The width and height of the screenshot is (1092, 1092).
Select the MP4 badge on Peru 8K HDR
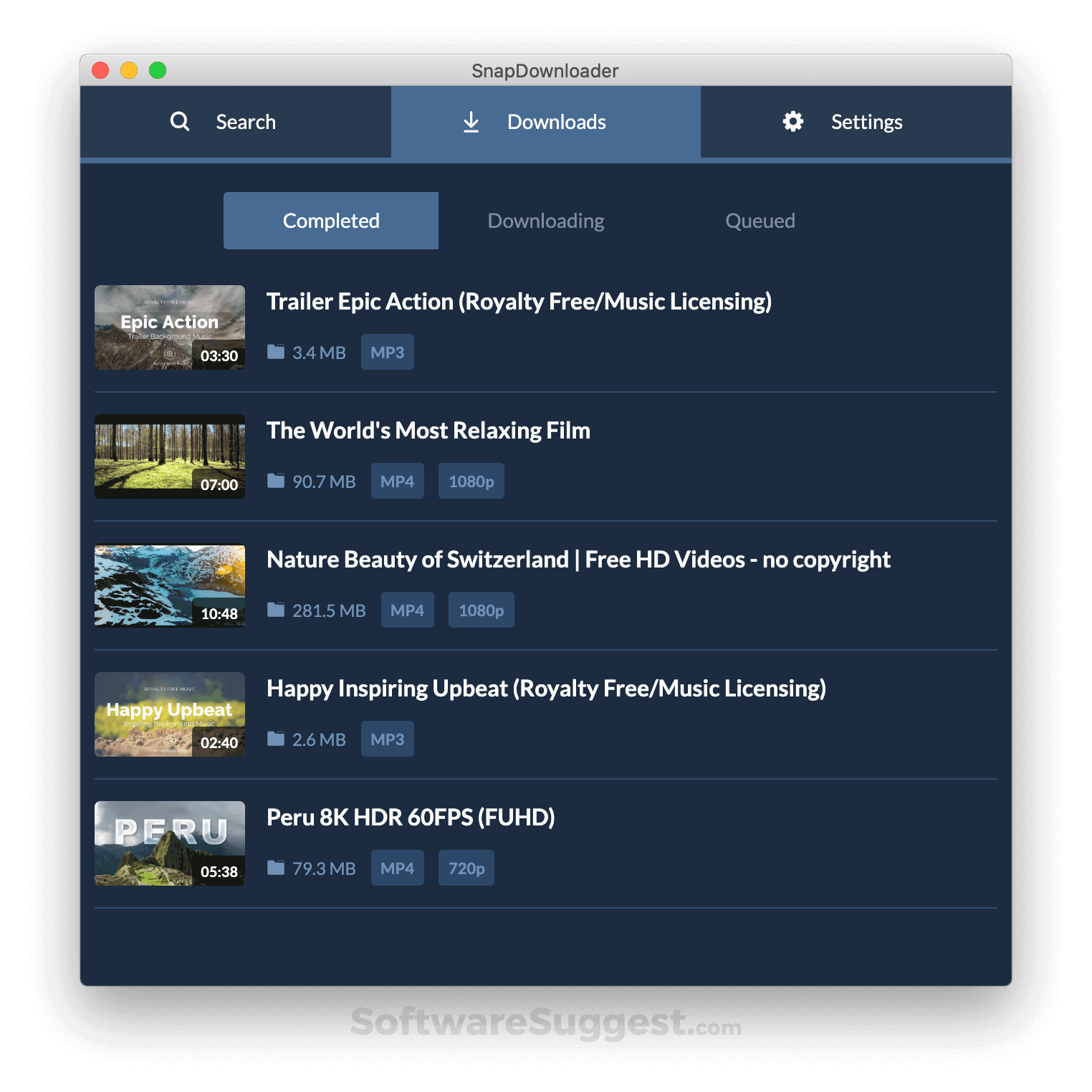[x=397, y=868]
